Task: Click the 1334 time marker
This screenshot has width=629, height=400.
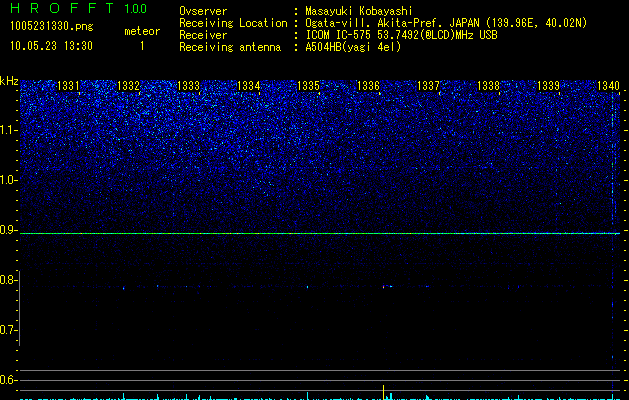Action: click(x=249, y=86)
